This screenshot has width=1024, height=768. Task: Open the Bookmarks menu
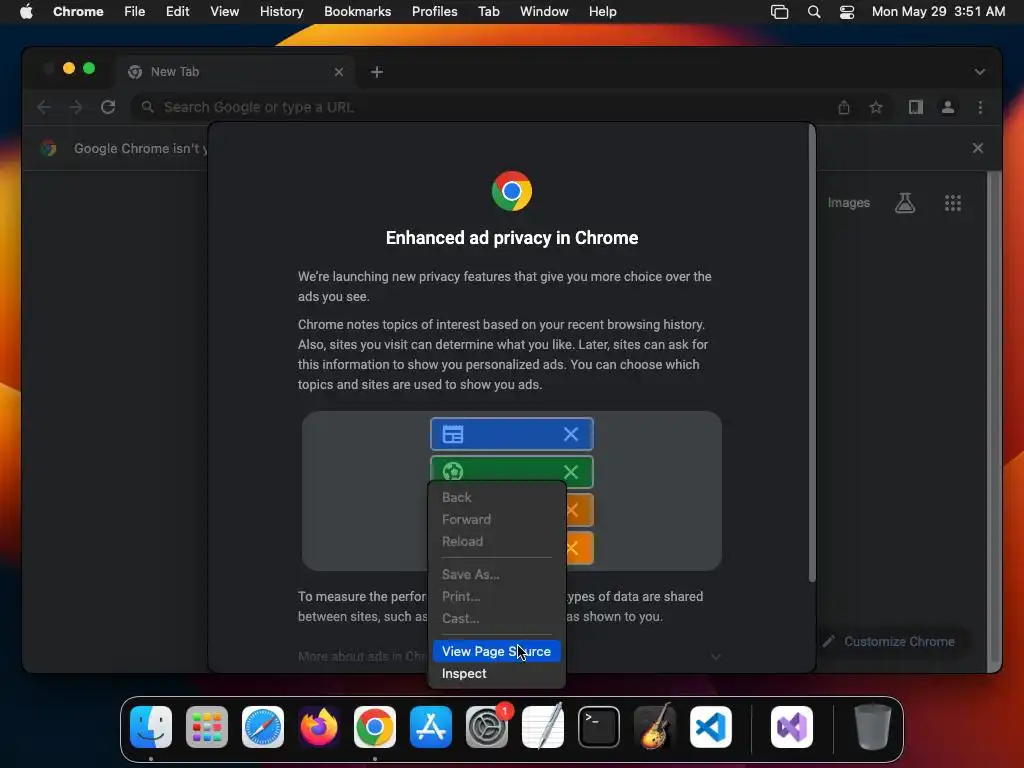coord(357,12)
